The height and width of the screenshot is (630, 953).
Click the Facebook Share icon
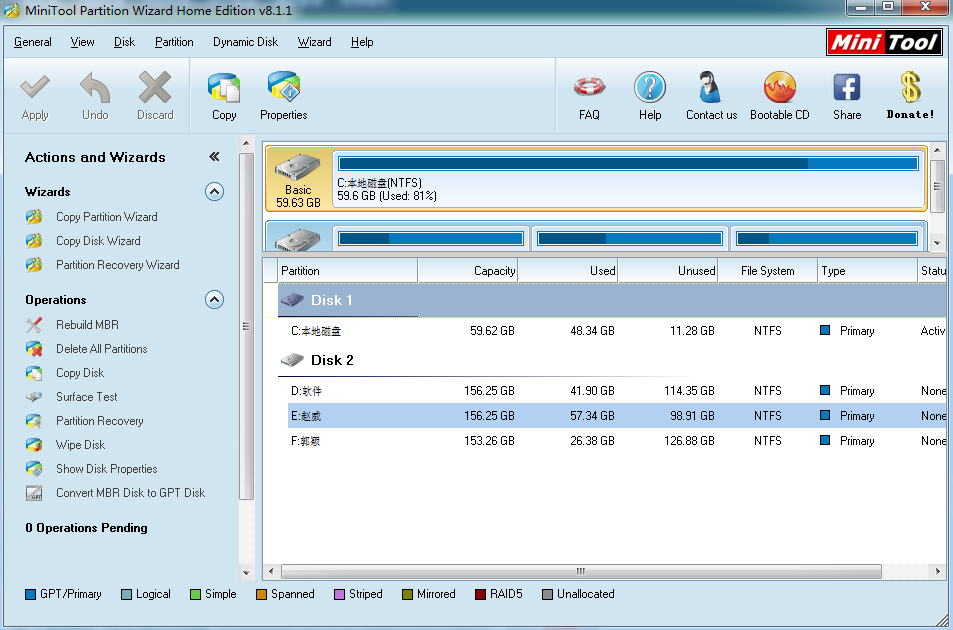pyautogui.click(x=847, y=87)
